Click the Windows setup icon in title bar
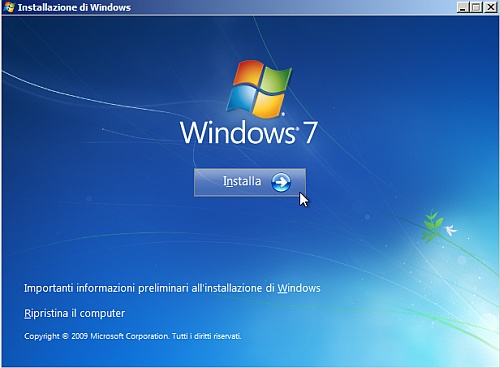 tap(9, 7)
